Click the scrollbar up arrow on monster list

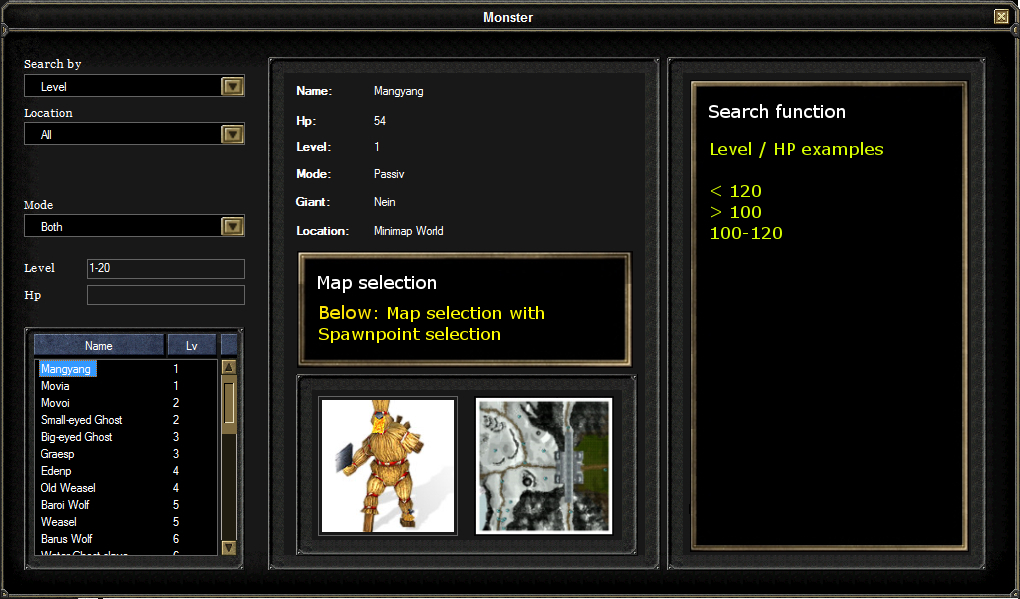(x=228, y=368)
